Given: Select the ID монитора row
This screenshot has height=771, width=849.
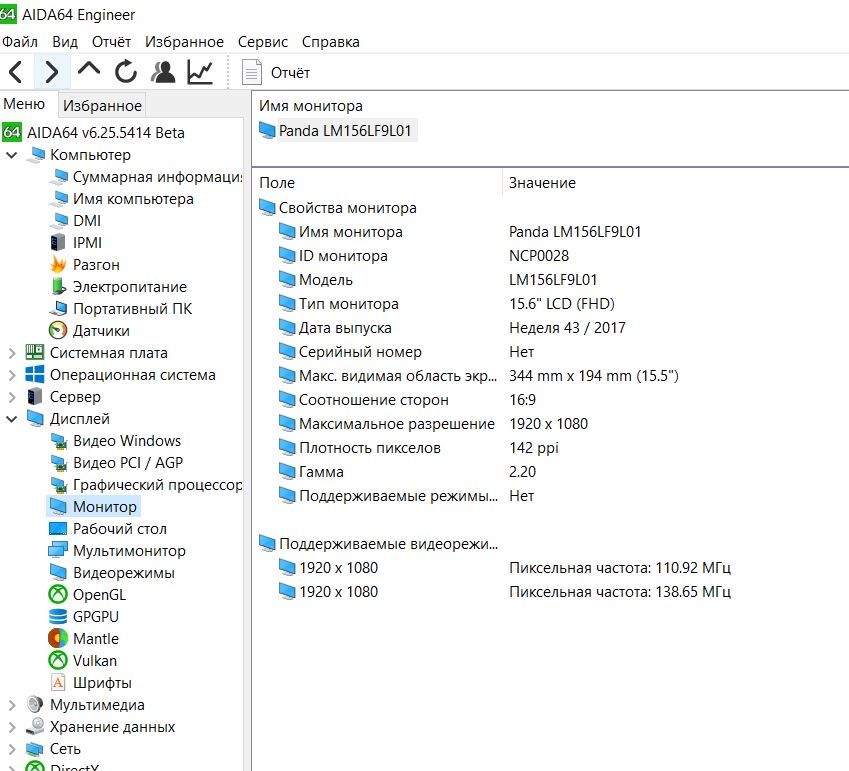Looking at the screenshot, I should point(423,256).
